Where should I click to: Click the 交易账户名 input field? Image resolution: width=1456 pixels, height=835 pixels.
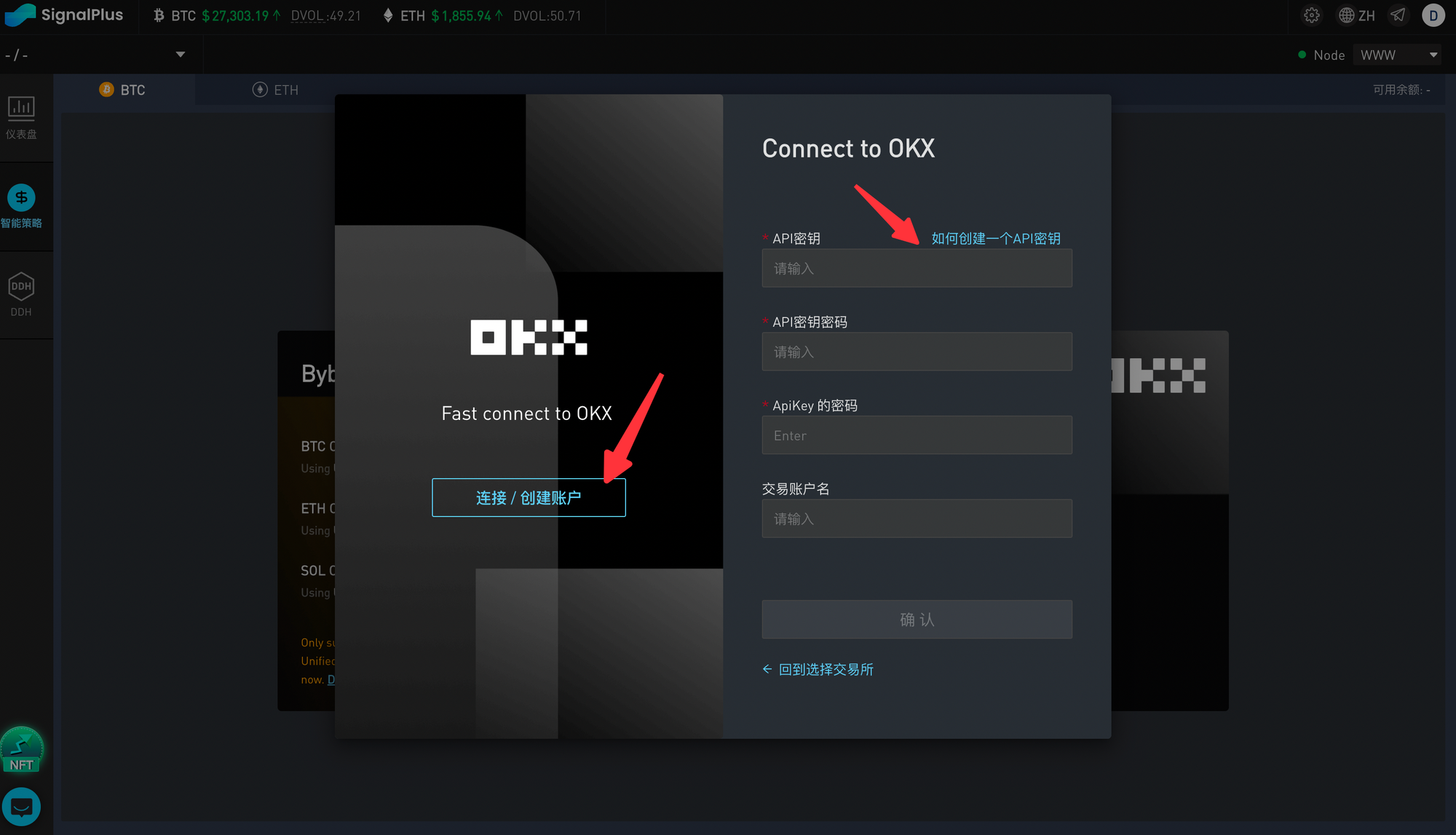[x=917, y=518]
